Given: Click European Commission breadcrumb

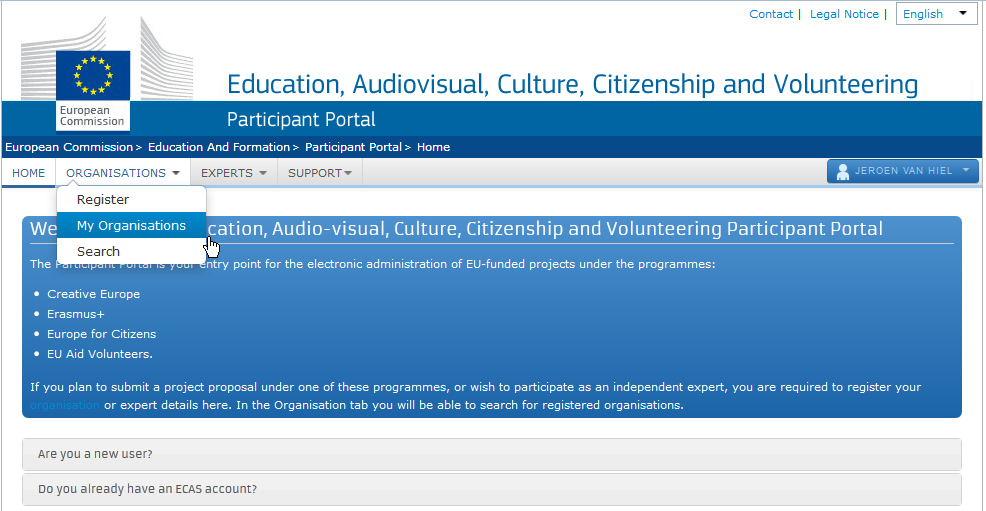Looking at the screenshot, I should tap(69, 147).
